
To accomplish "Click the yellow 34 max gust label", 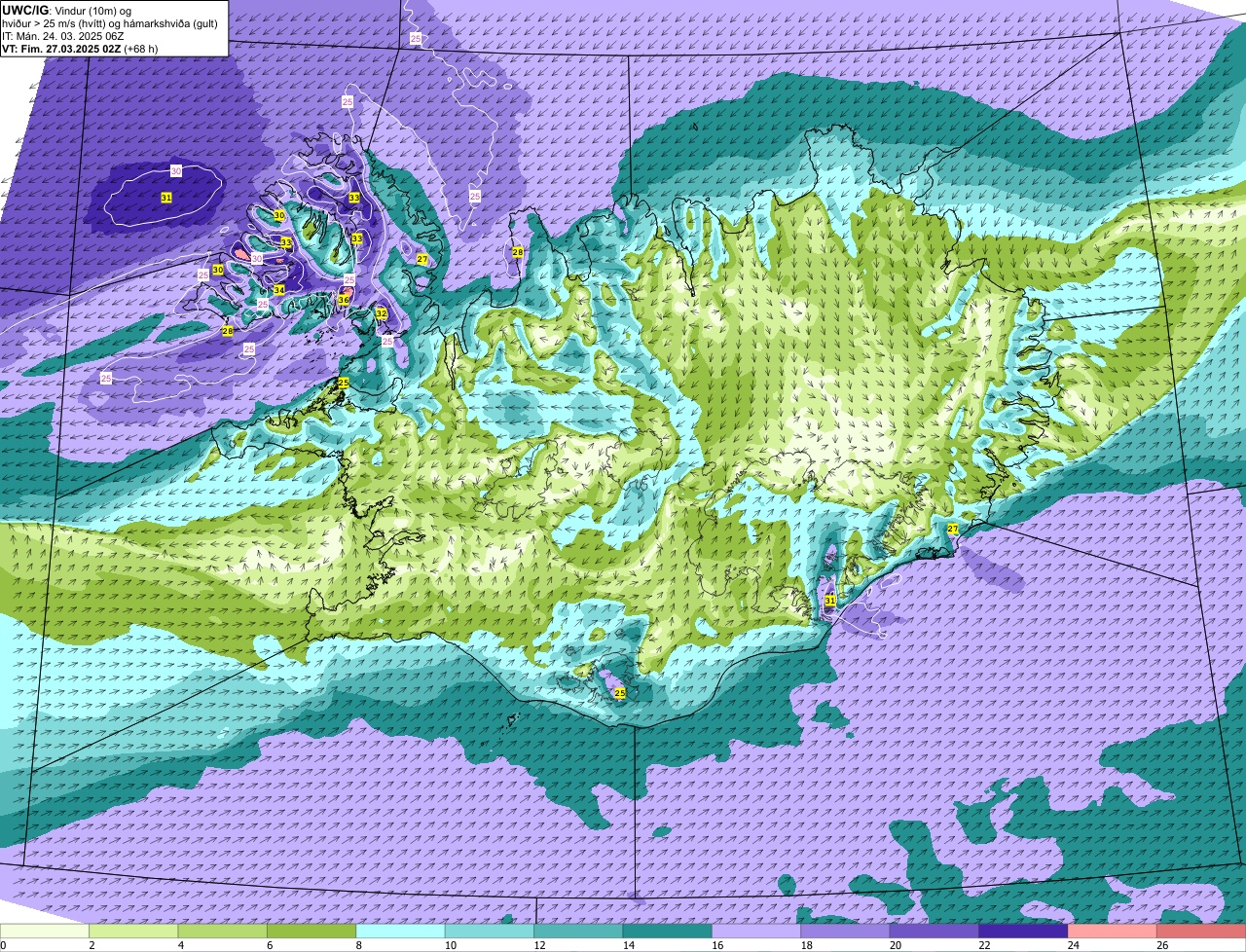I will pyautogui.click(x=279, y=290).
